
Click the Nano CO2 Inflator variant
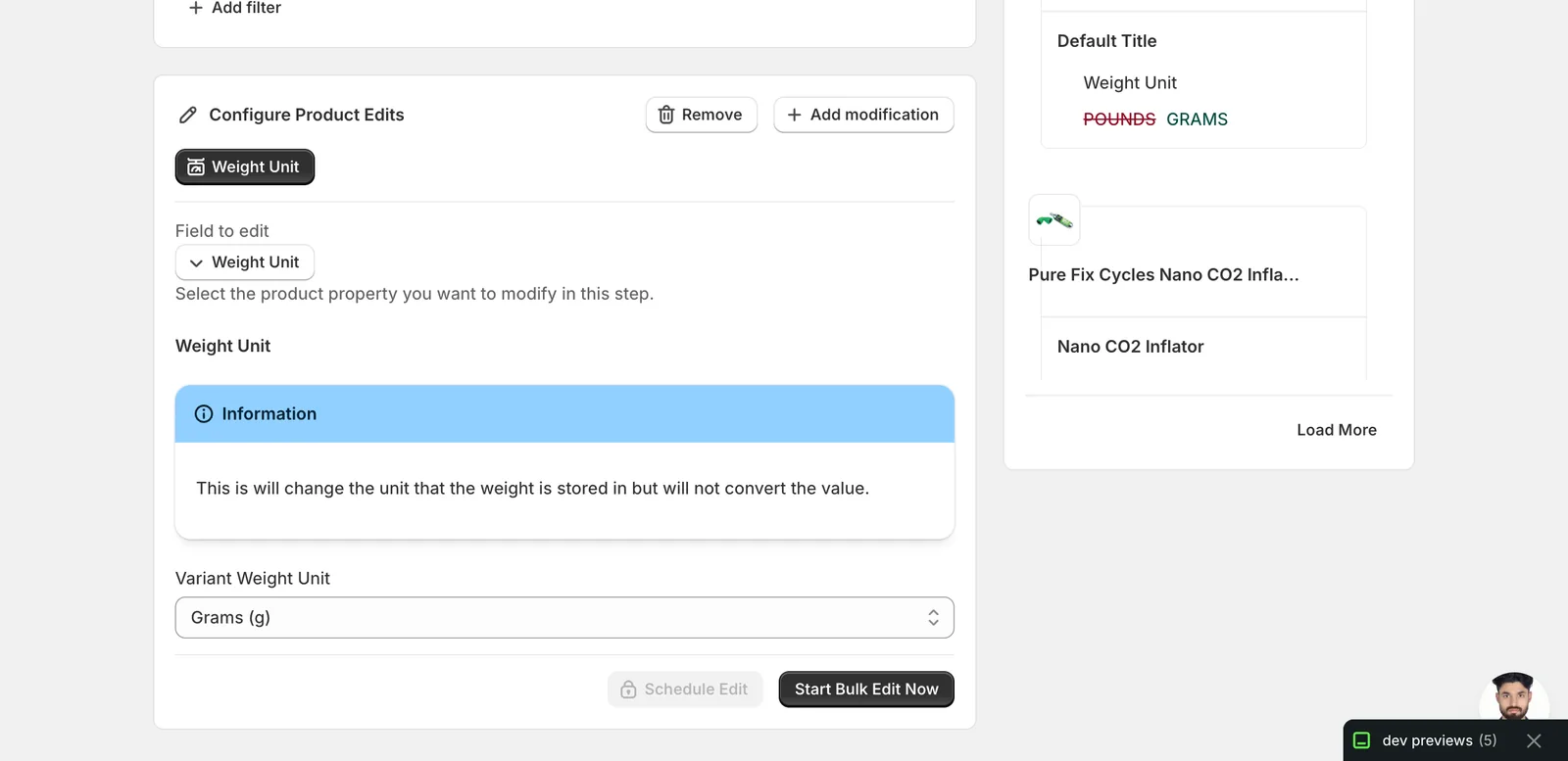click(1130, 347)
